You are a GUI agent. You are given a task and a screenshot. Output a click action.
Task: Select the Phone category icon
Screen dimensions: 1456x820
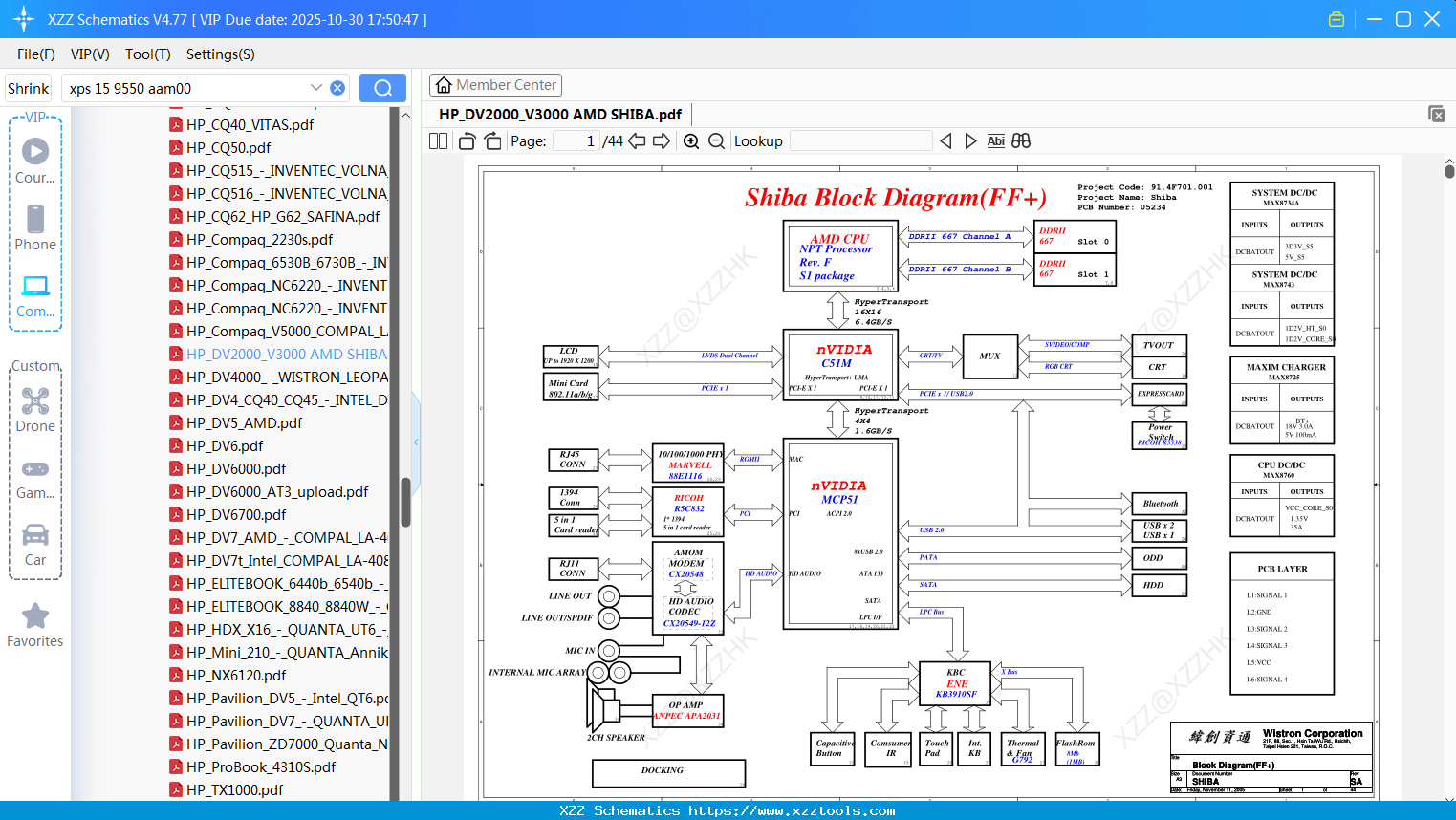(x=35, y=228)
